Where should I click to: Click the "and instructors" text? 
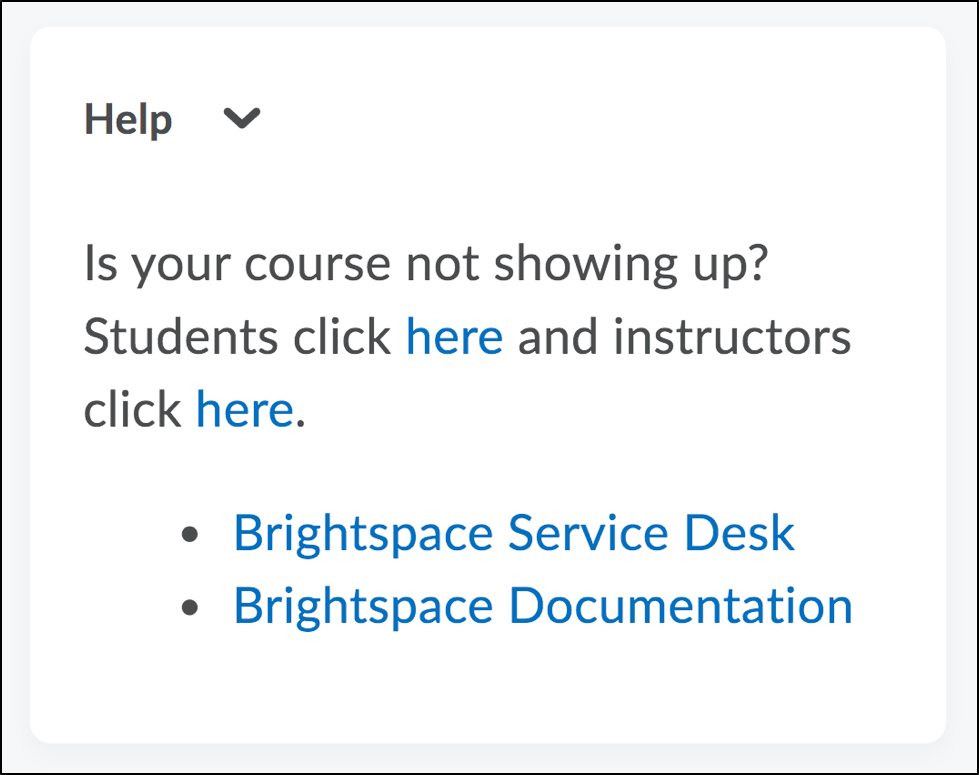(x=684, y=337)
